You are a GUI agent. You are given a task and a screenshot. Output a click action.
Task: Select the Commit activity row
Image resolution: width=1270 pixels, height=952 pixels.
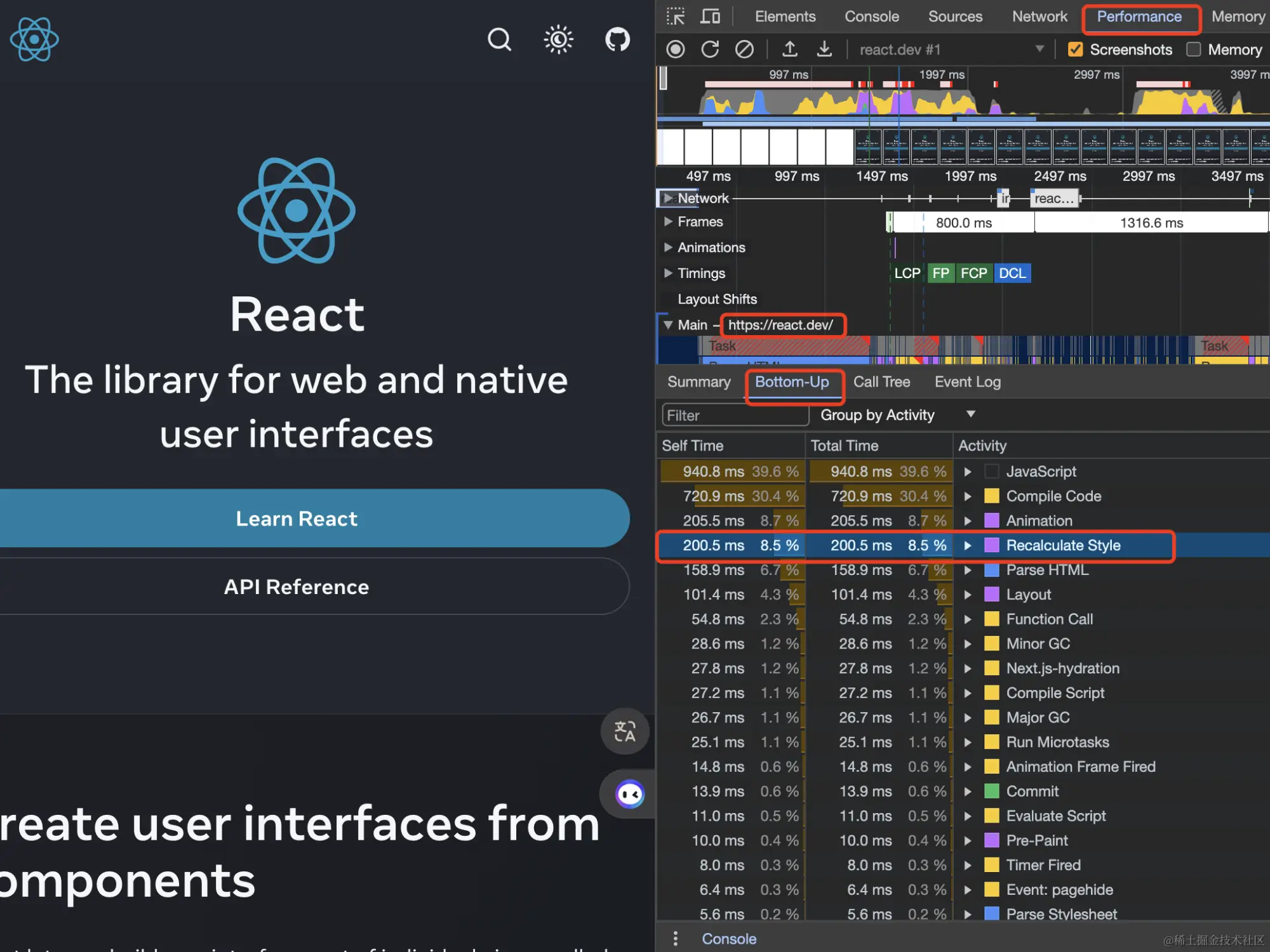click(x=963, y=791)
